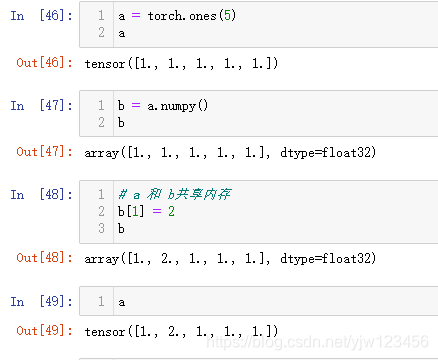Click line 3 'b' in cell 48

tap(121, 229)
